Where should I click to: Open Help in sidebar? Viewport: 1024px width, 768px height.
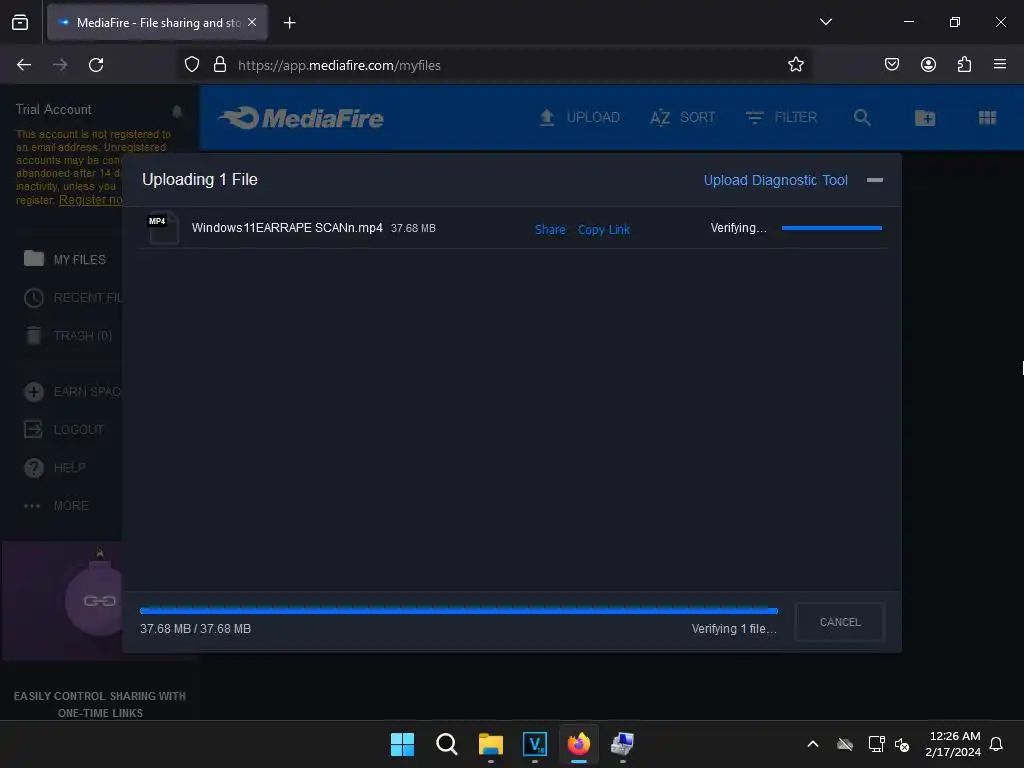(x=54, y=468)
